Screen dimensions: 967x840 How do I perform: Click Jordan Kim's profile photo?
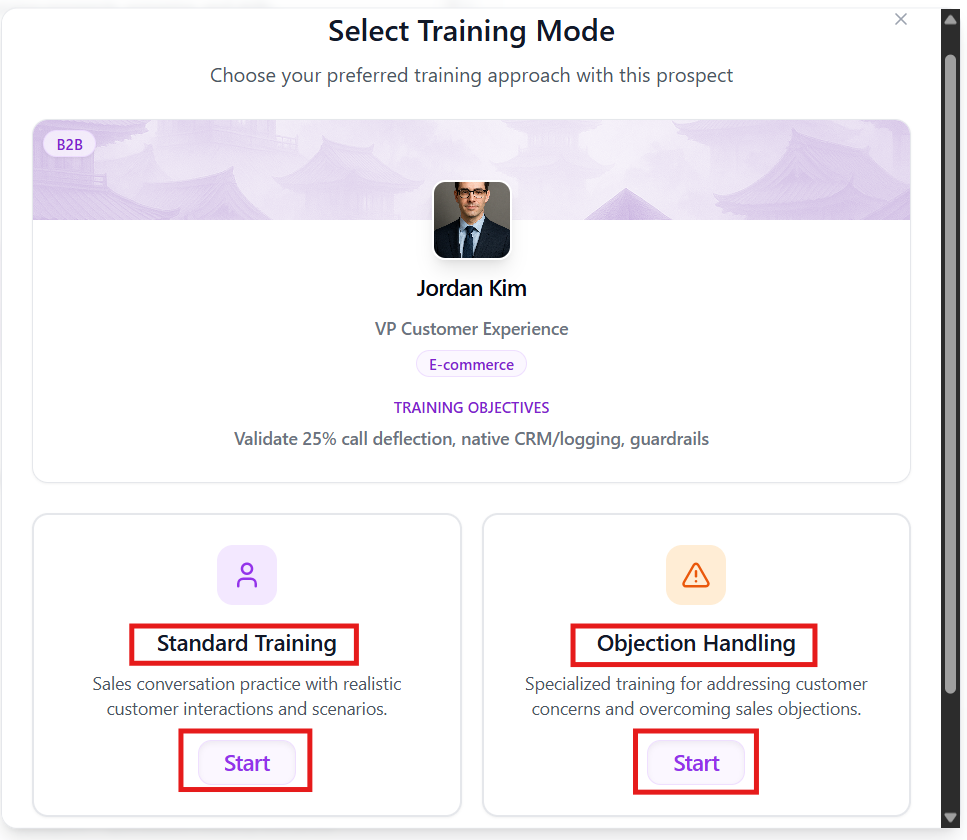click(x=472, y=220)
